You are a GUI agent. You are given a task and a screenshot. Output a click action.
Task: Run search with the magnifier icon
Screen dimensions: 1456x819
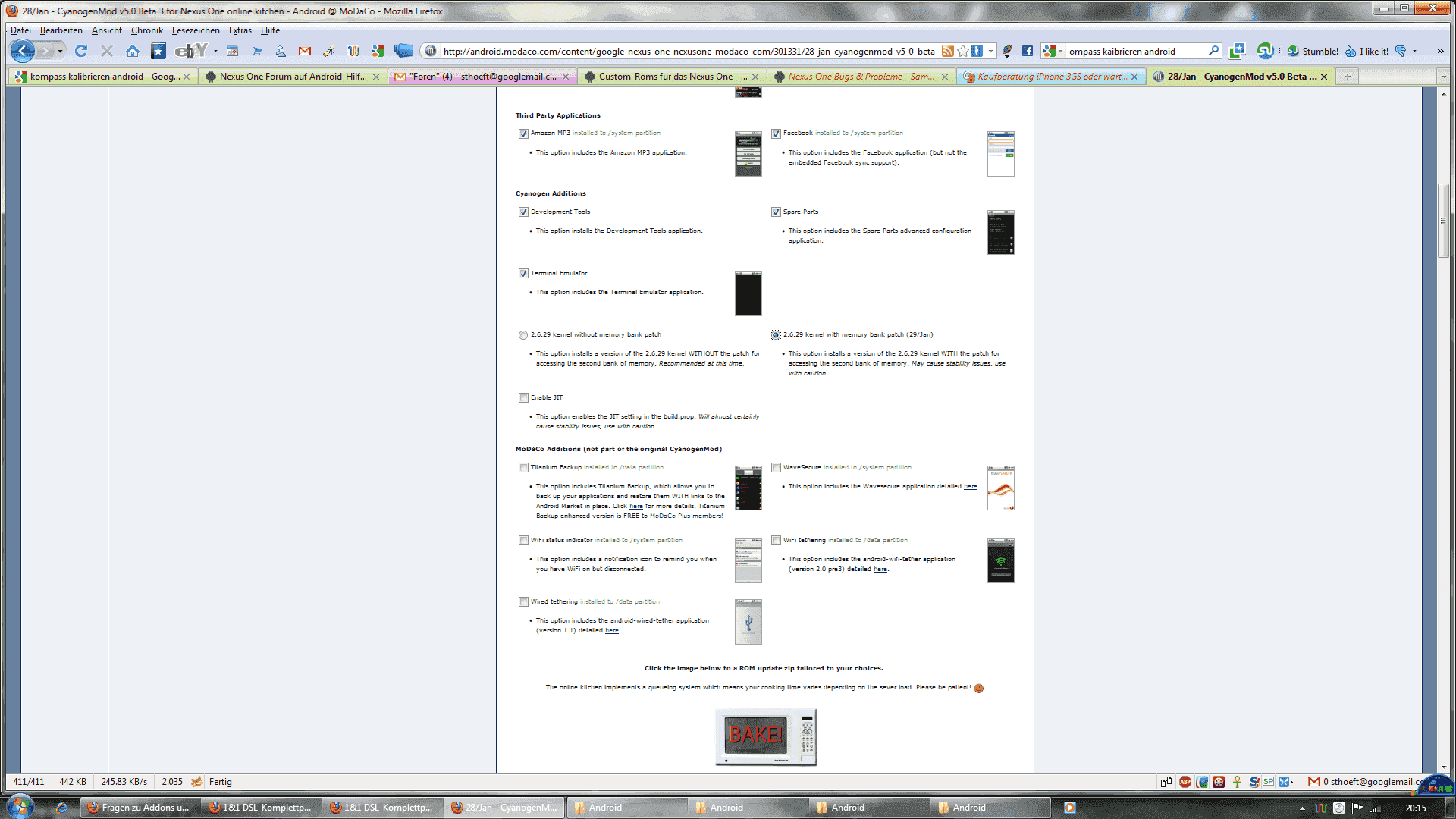(x=1214, y=51)
